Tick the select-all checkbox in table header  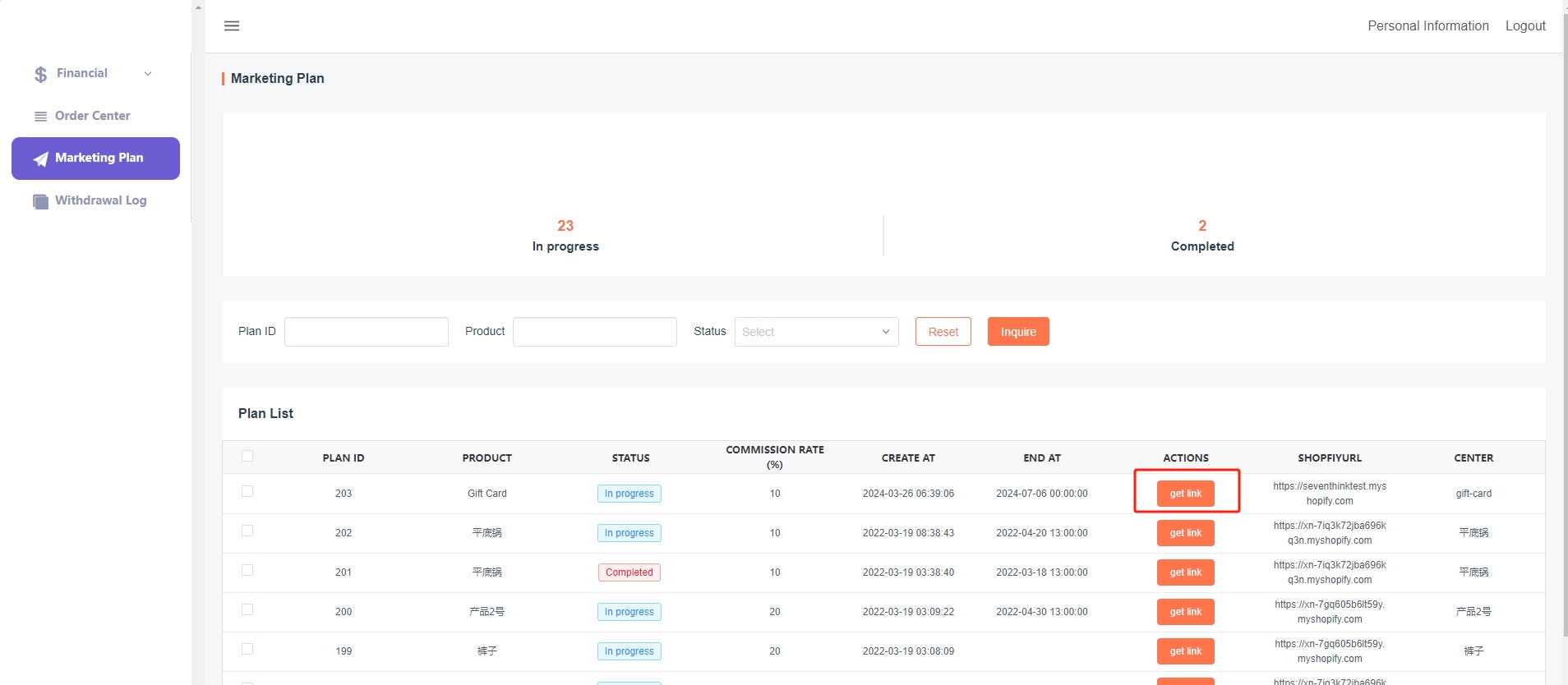pyautogui.click(x=247, y=456)
